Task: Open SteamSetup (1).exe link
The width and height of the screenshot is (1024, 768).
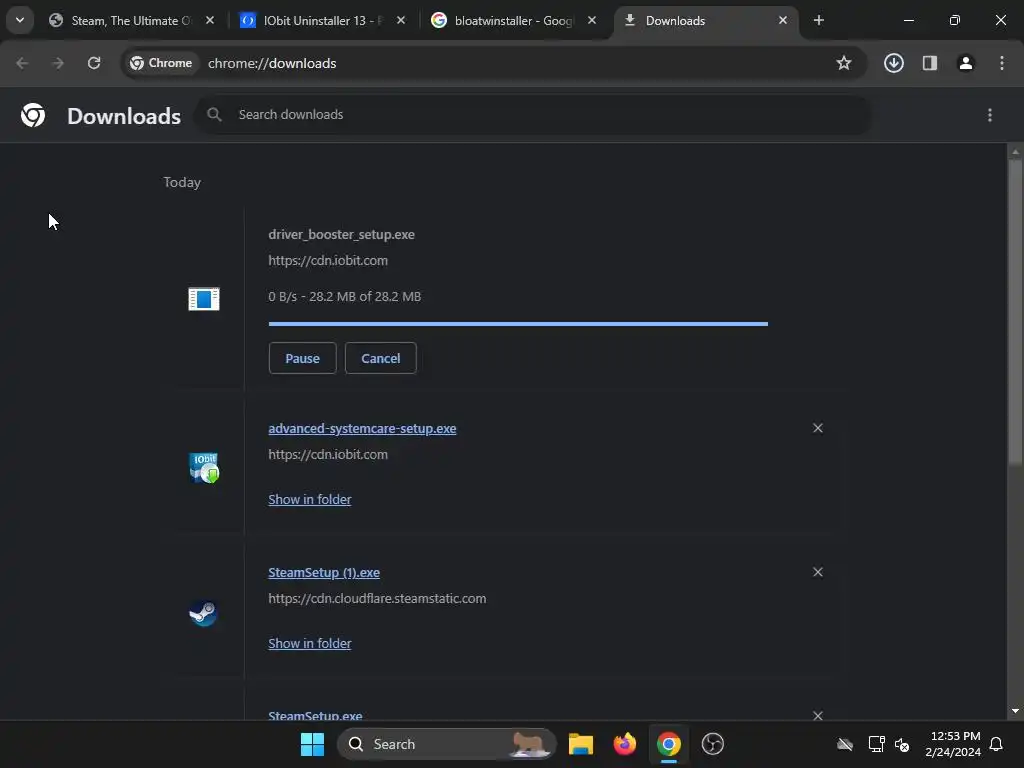Action: (324, 573)
